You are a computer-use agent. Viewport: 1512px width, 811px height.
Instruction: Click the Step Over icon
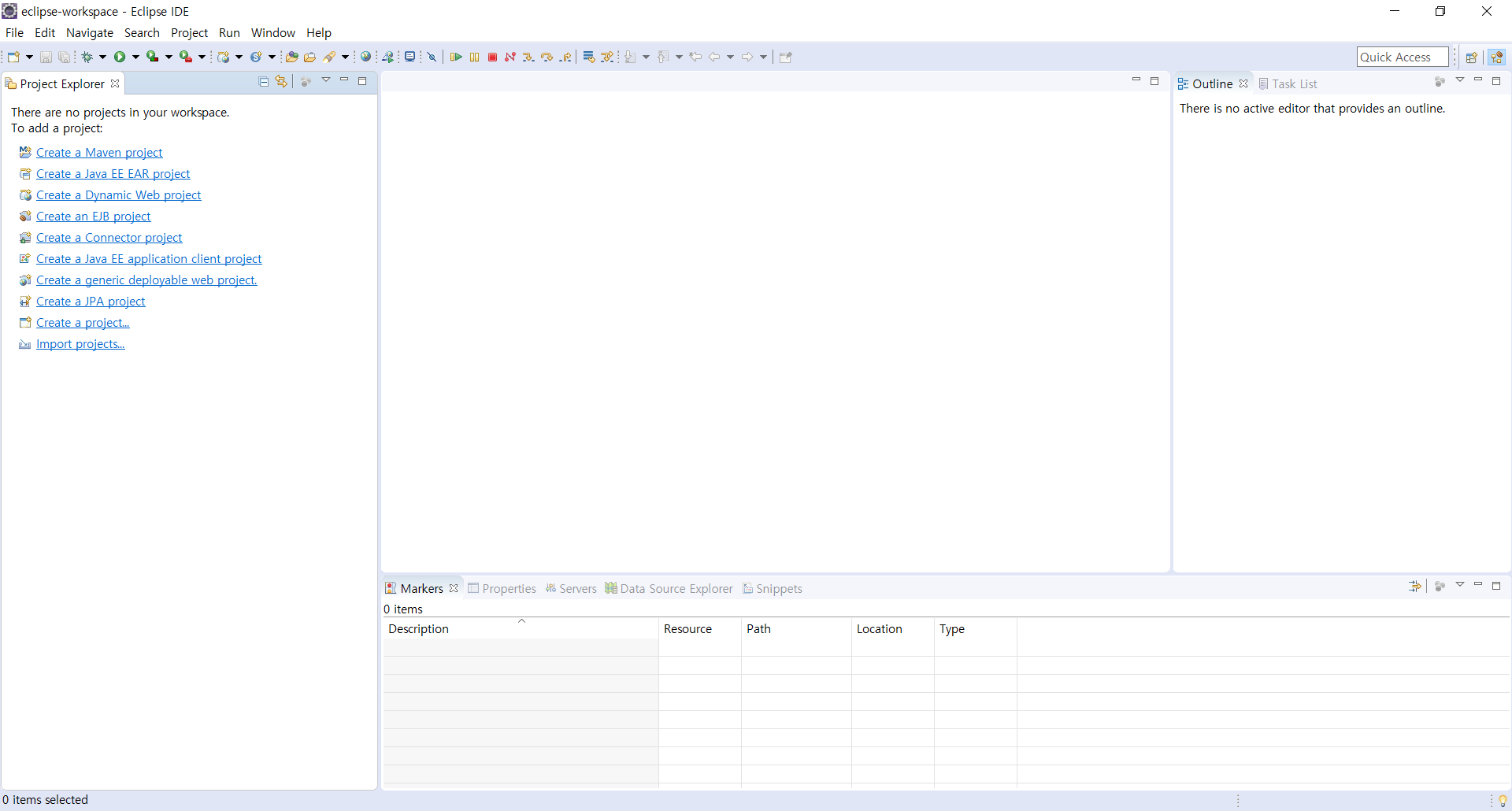547,57
